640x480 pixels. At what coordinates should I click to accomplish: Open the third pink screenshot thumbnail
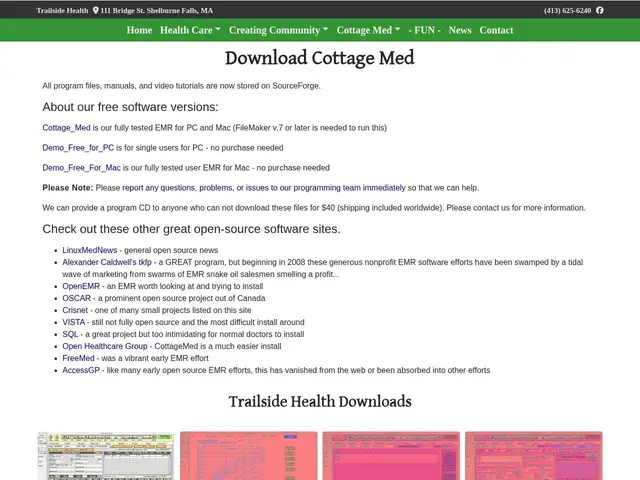391,456
